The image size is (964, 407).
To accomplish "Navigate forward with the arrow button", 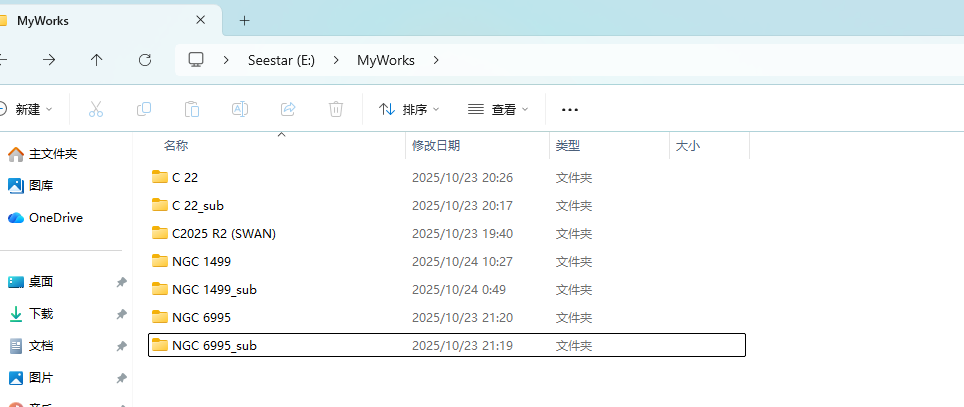I will click(x=49, y=60).
